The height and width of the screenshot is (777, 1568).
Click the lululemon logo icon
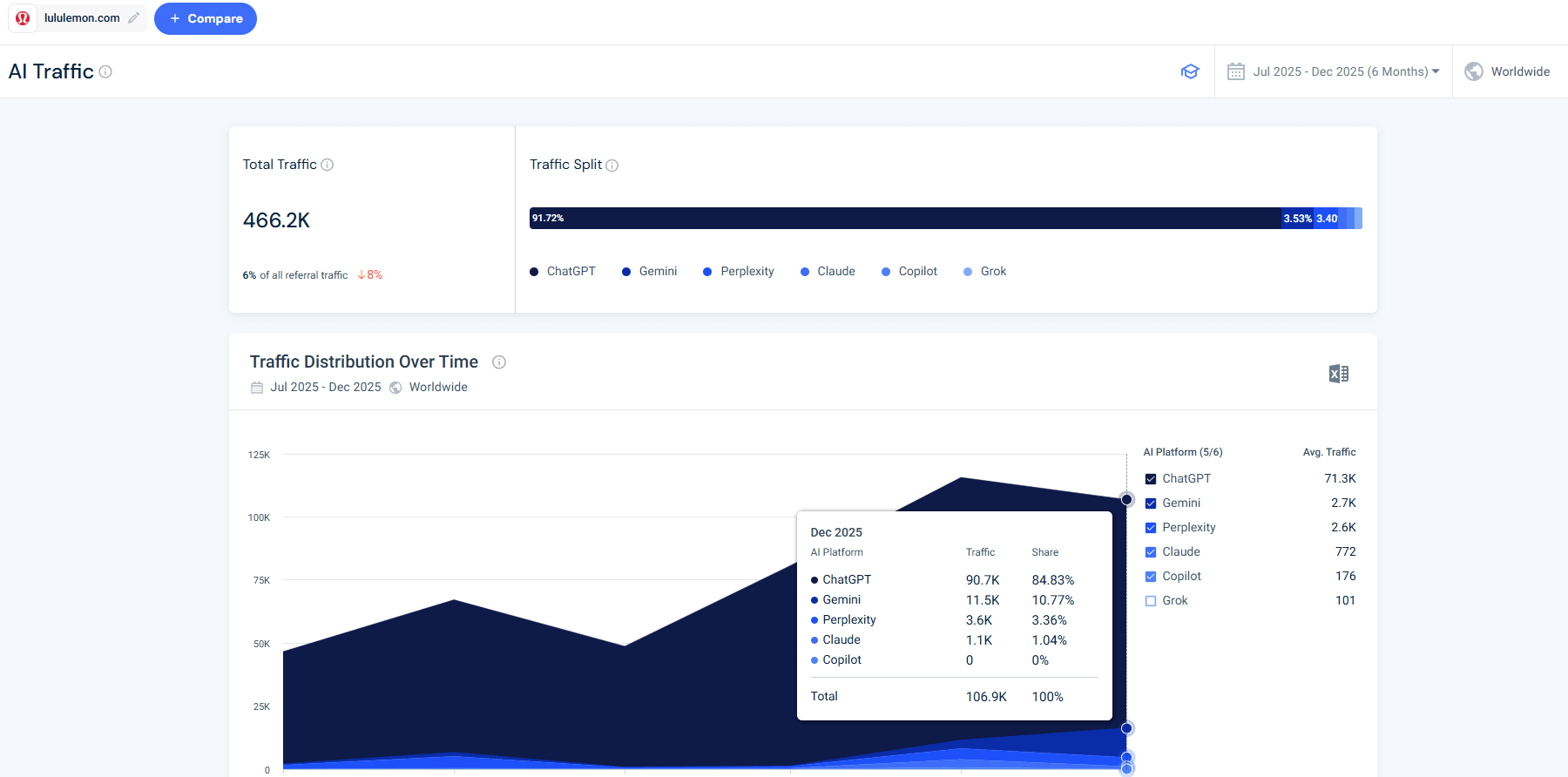tap(23, 18)
